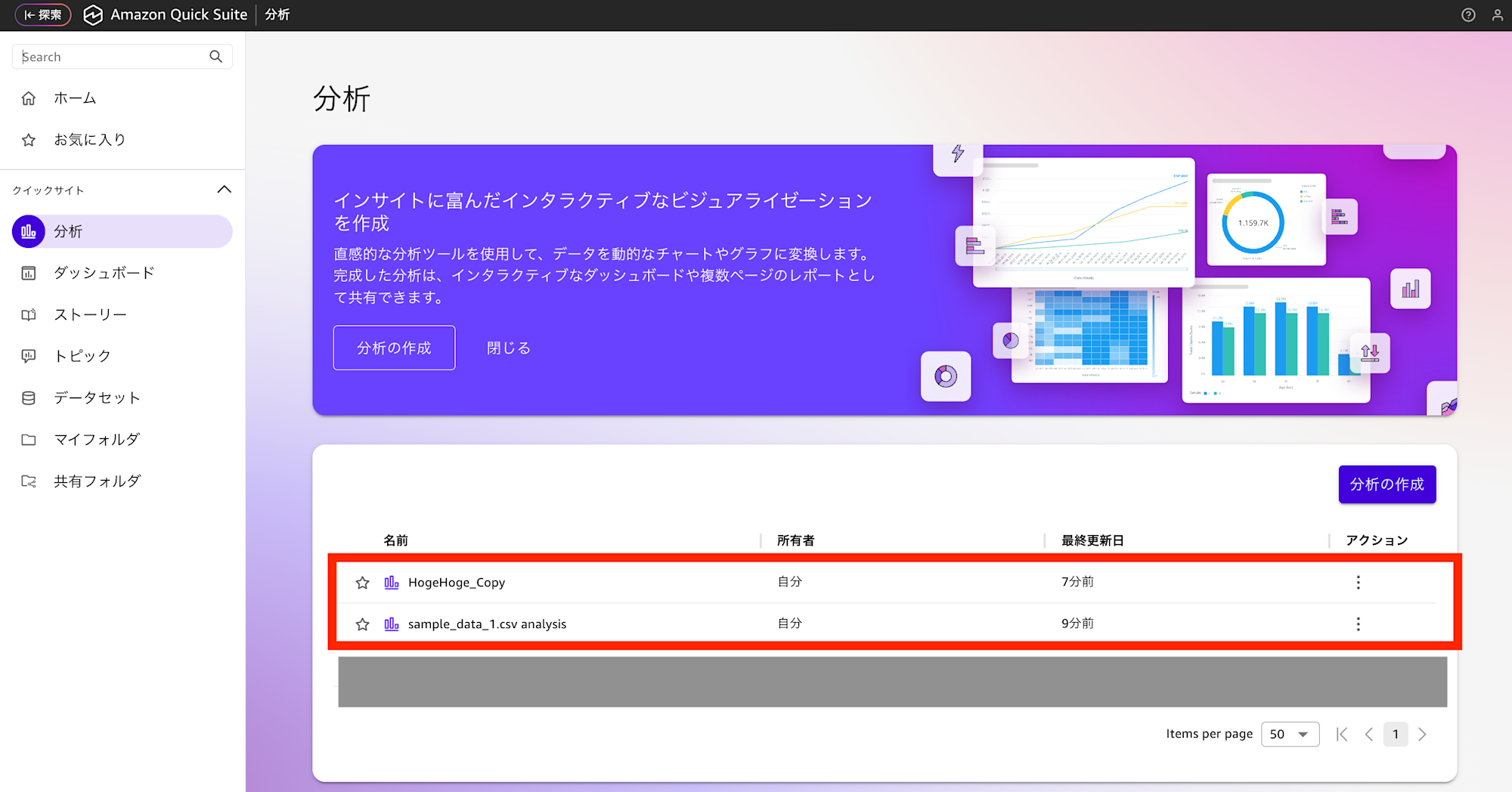Star the sample_data_1.csv analysis
The height and width of the screenshot is (792, 1512).
pyautogui.click(x=362, y=623)
